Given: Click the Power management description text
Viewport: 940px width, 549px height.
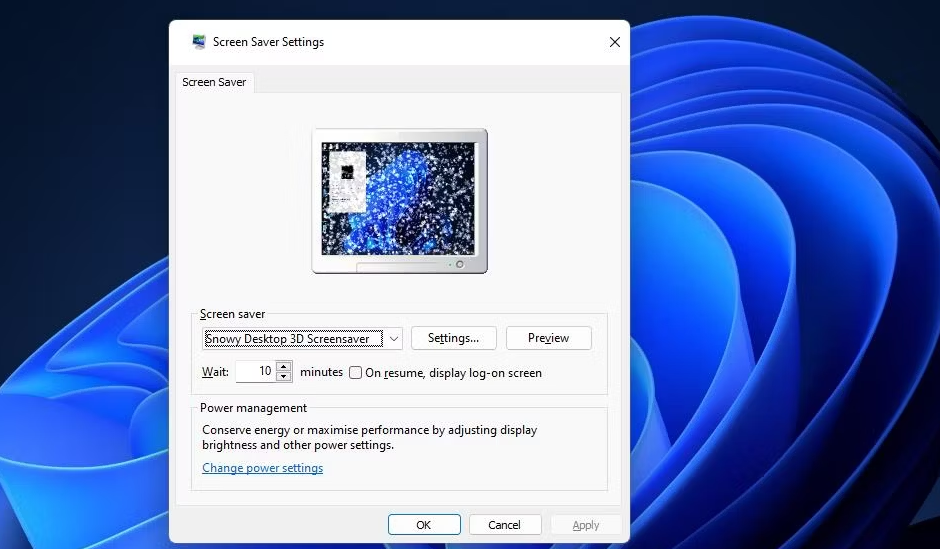Looking at the screenshot, I should (x=369, y=437).
